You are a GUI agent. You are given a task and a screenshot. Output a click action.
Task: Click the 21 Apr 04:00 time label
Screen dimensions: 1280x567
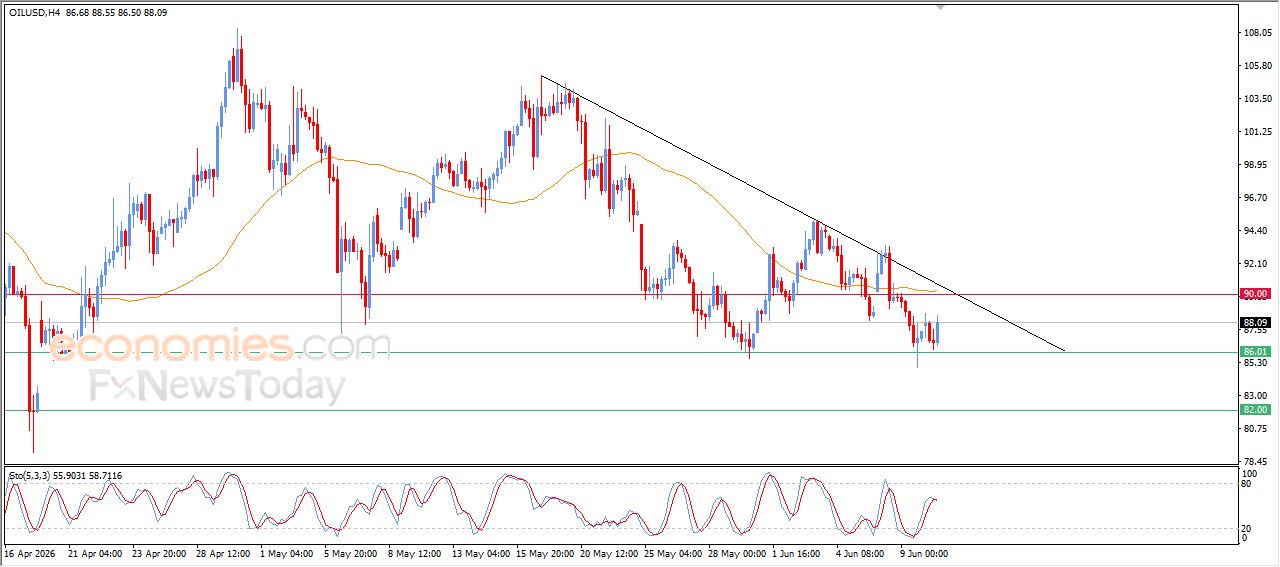[95, 553]
